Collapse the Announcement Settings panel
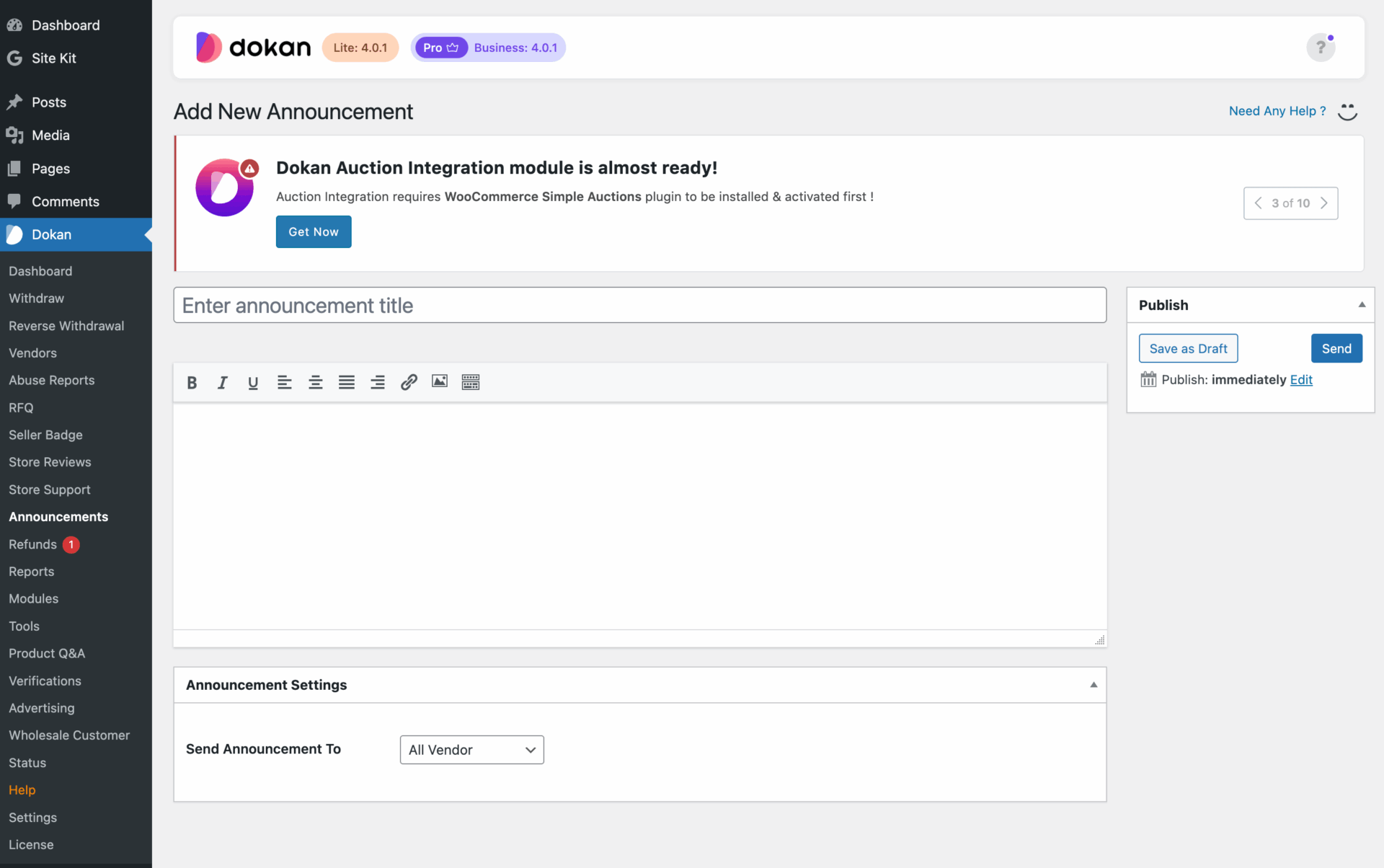 [x=1094, y=685]
